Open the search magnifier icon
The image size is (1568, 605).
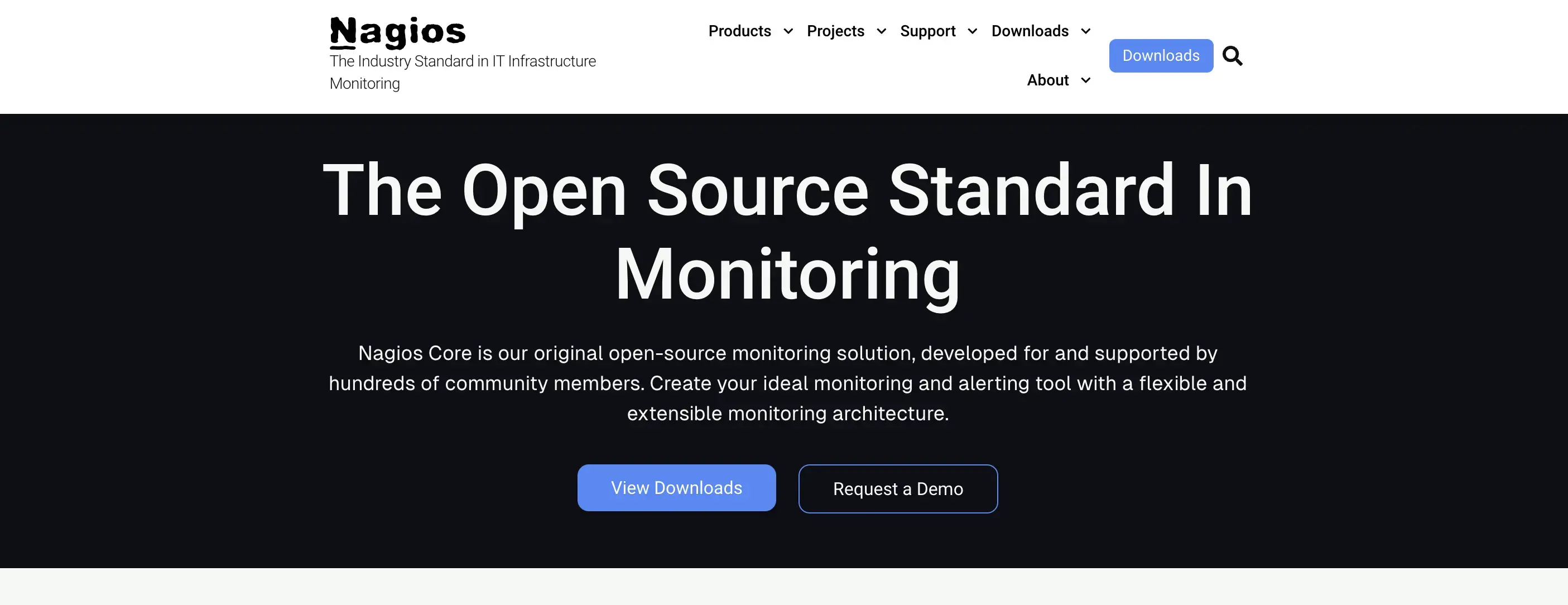[1233, 56]
